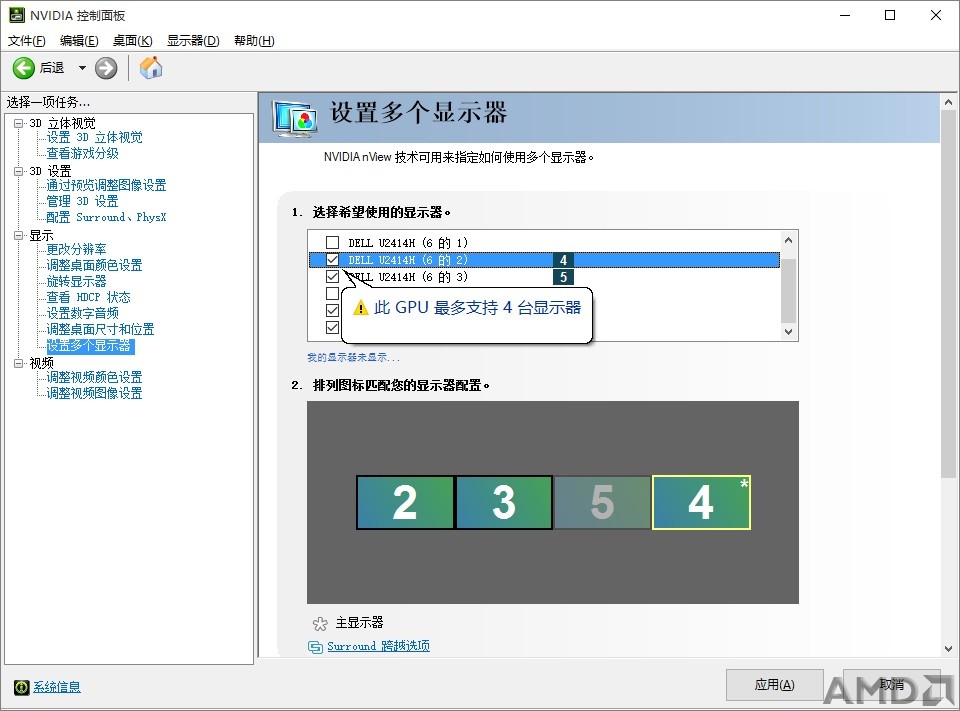Open the 文件(F) menu

(26, 40)
